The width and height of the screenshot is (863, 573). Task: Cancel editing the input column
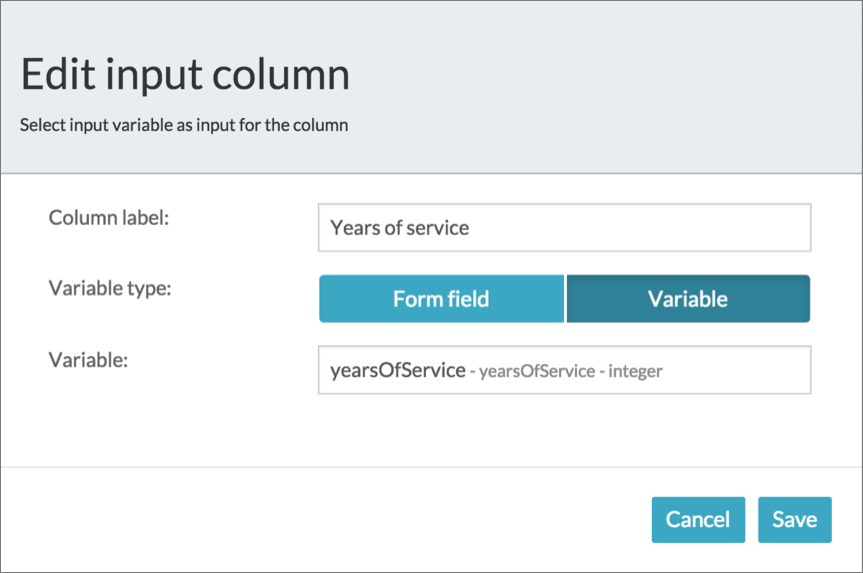point(698,520)
